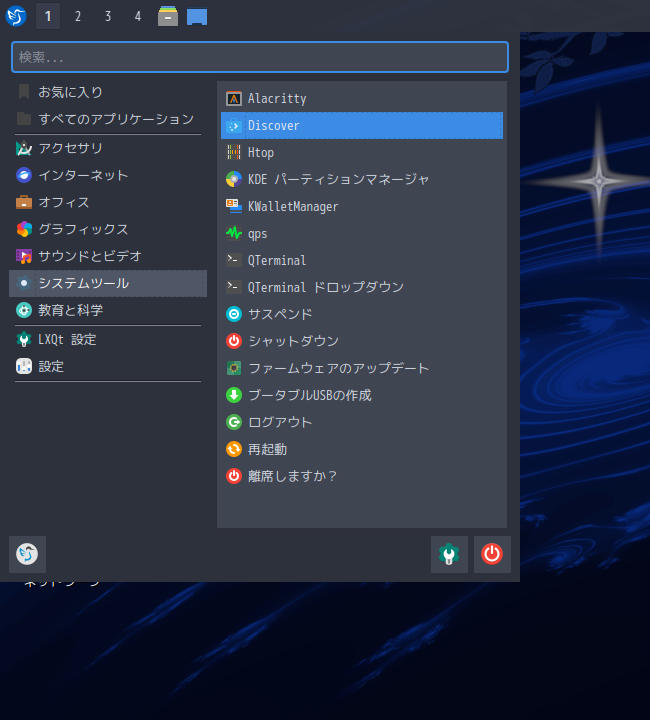Screen dimensions: 650x720
Task: Click the サスペンド suspend icon
Action: 234,314
